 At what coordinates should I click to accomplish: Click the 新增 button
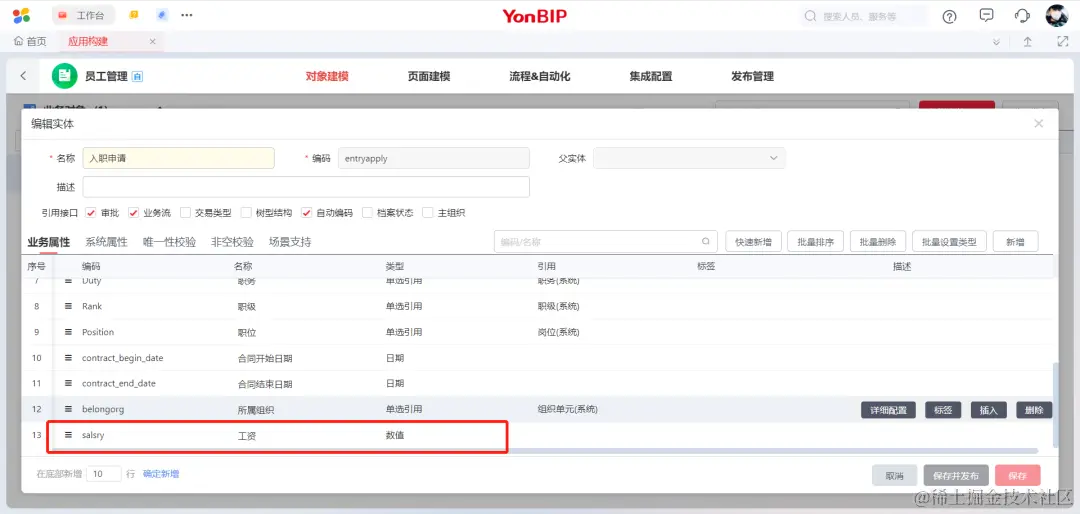1015,242
